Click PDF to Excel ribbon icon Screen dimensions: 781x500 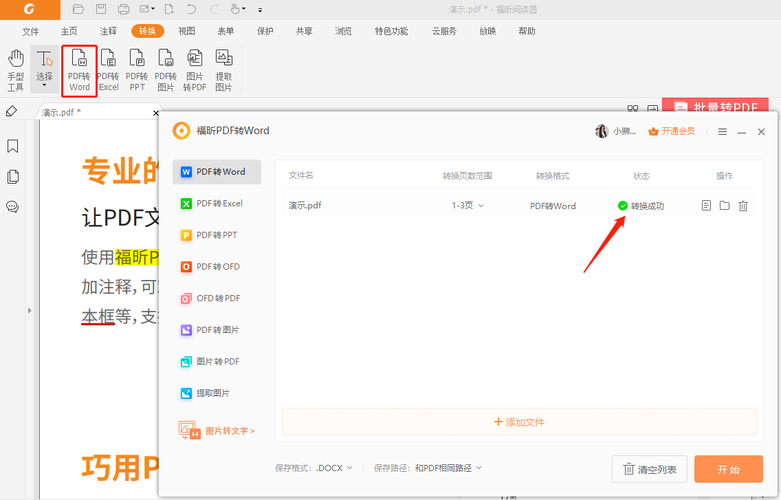(108, 71)
